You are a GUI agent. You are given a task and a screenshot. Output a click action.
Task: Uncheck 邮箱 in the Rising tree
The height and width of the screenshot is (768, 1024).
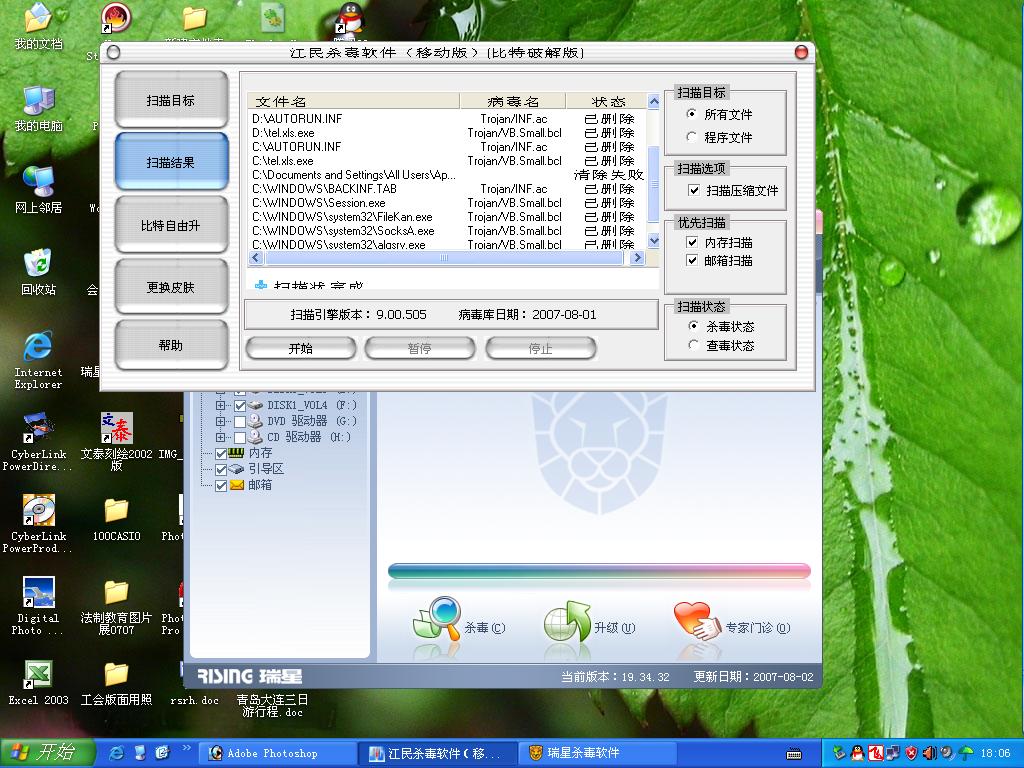click(x=221, y=485)
